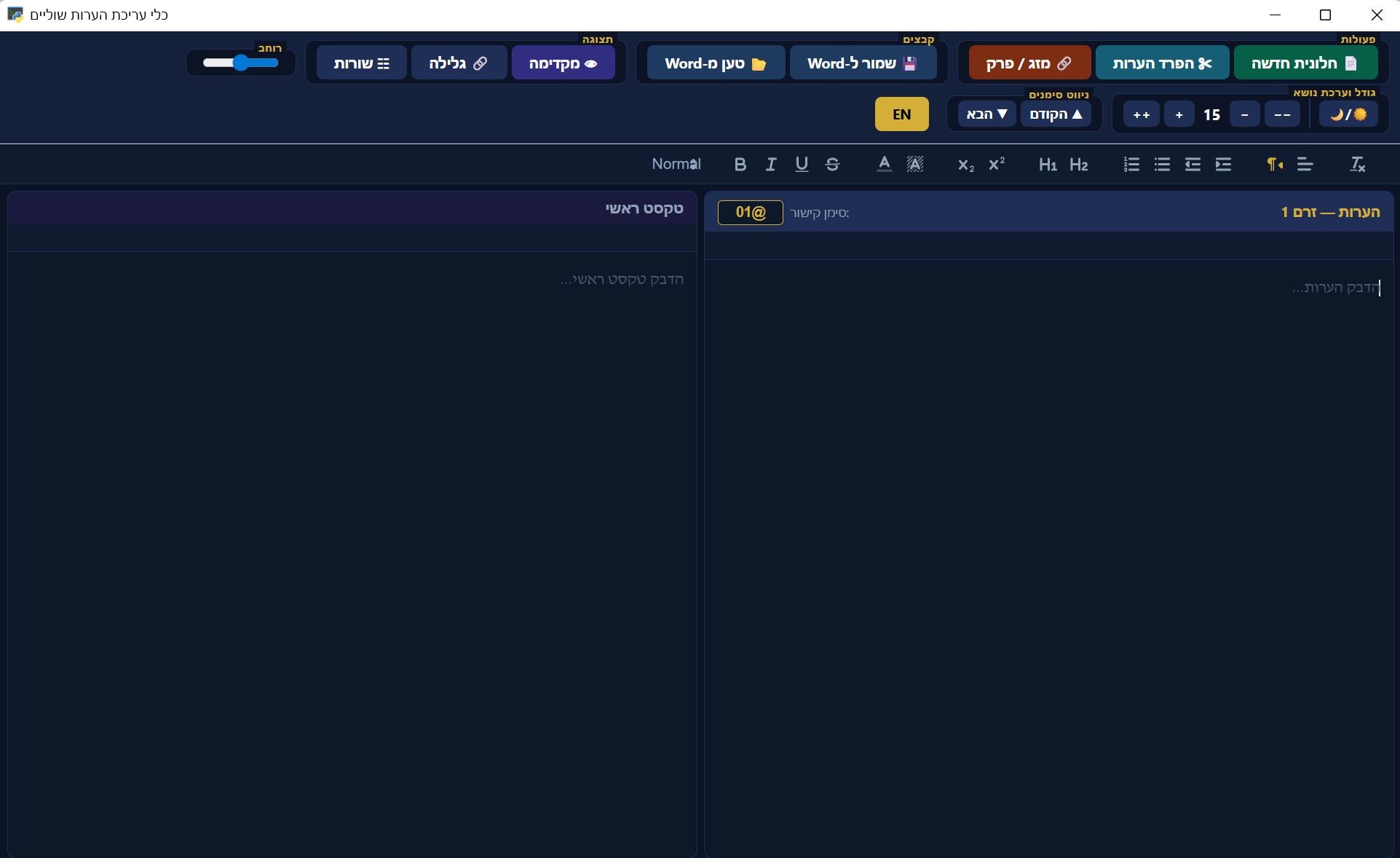This screenshot has width=1400, height=858.
Task: Click the חלונית חדשה new pane button
Action: click(1305, 63)
